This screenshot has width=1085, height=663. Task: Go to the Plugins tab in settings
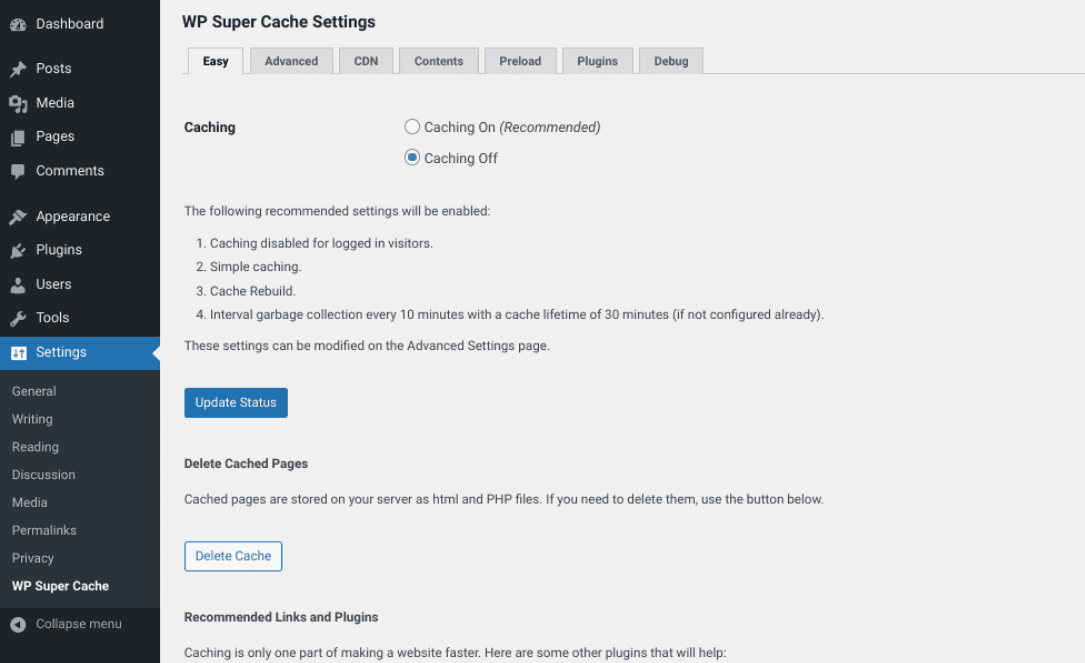597,61
